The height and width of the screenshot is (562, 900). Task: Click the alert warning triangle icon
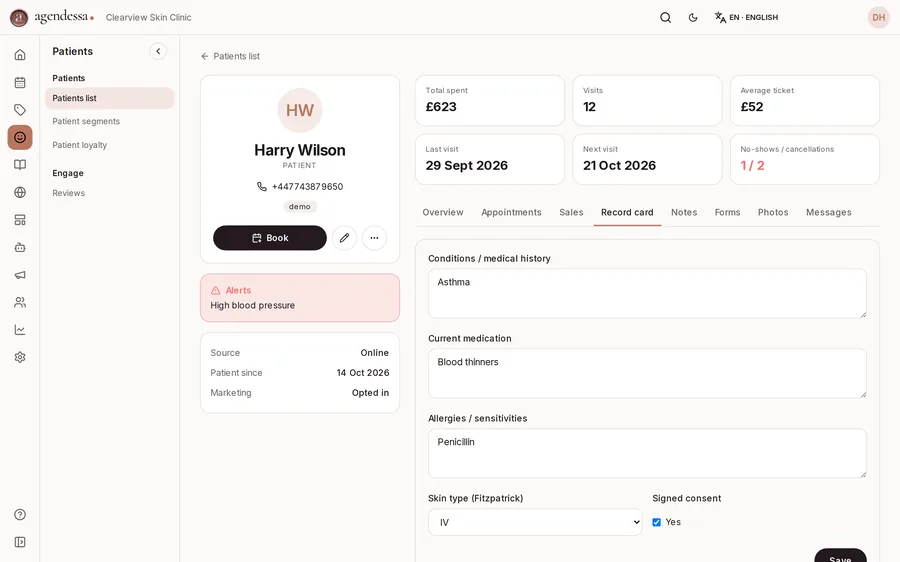click(216, 290)
